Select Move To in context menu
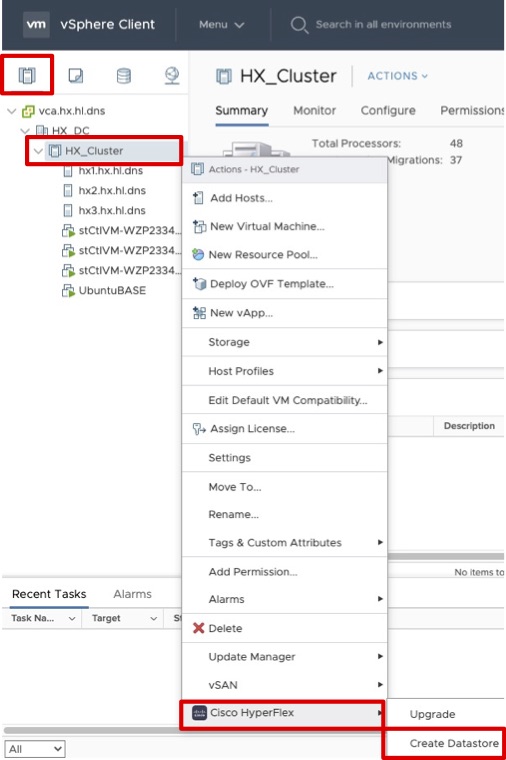The image size is (506, 760). coord(235,487)
